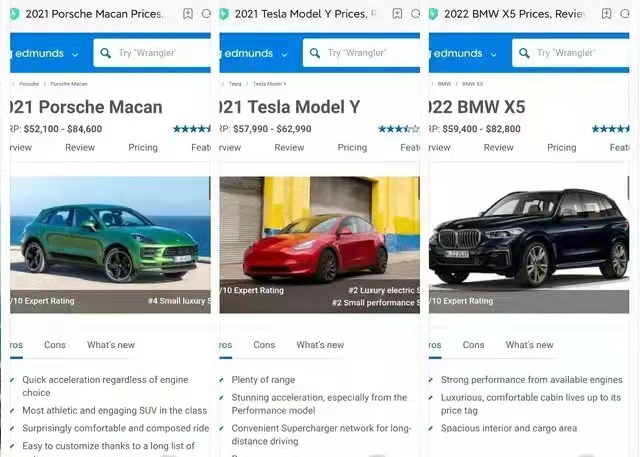640x457 pixels.
Task: Click BMW X5 page heading
Action: 477,107
